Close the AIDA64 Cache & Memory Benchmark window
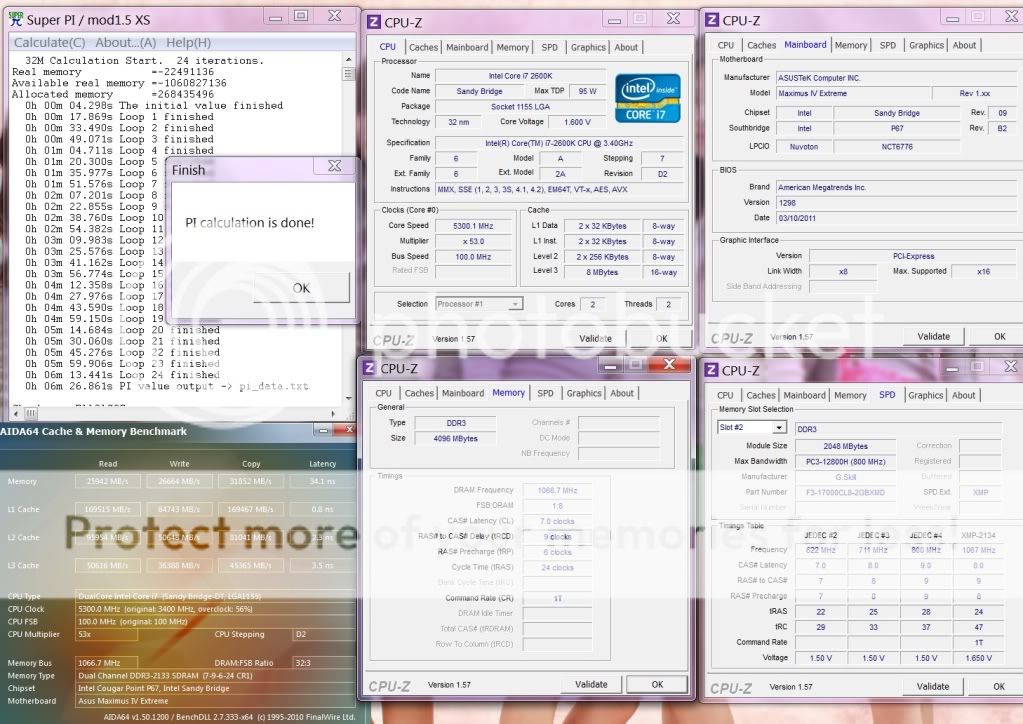Screen dimensions: 1023x724 (350, 429)
